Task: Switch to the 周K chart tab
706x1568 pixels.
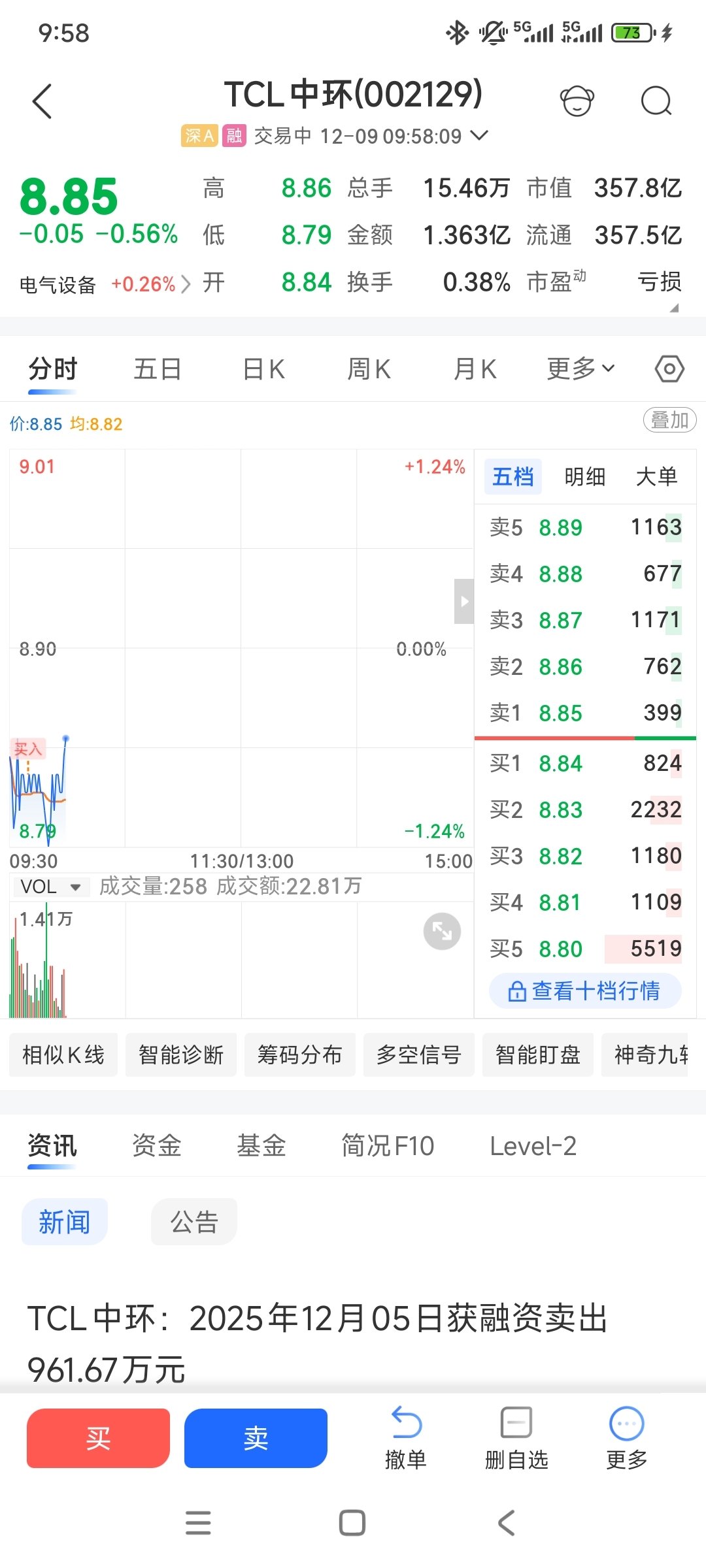Action: [369, 369]
